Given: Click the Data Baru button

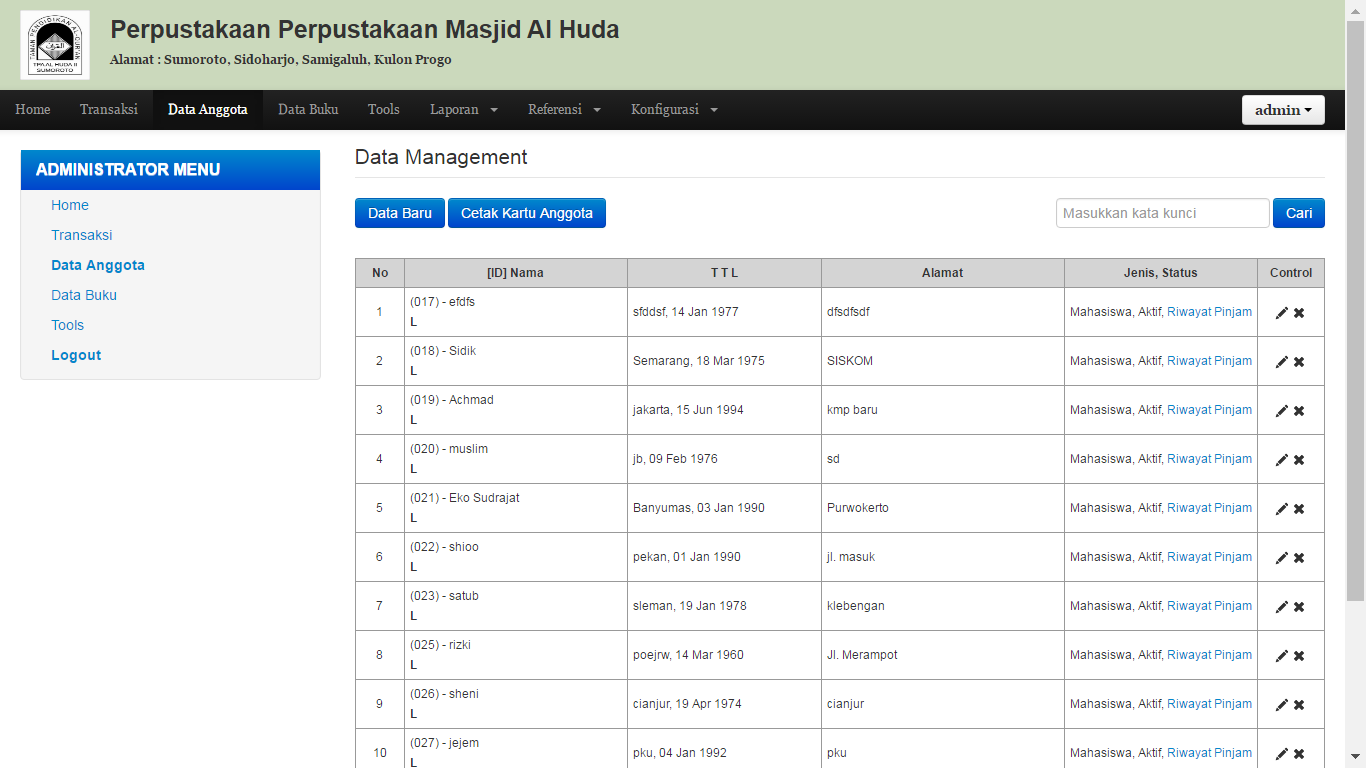Looking at the screenshot, I should (399, 213).
